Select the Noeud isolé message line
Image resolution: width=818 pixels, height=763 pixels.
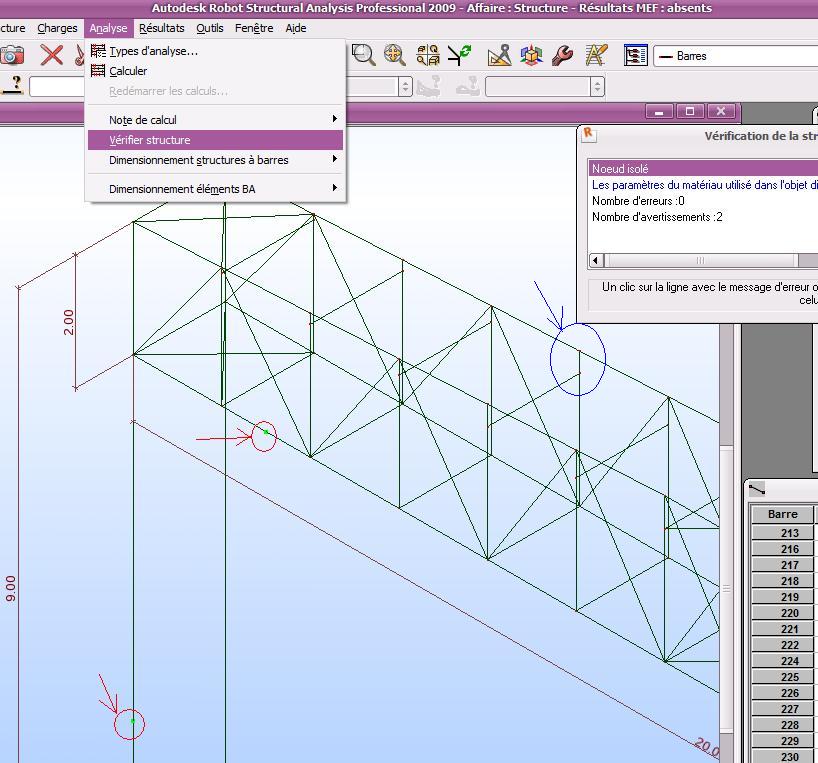pos(704,168)
